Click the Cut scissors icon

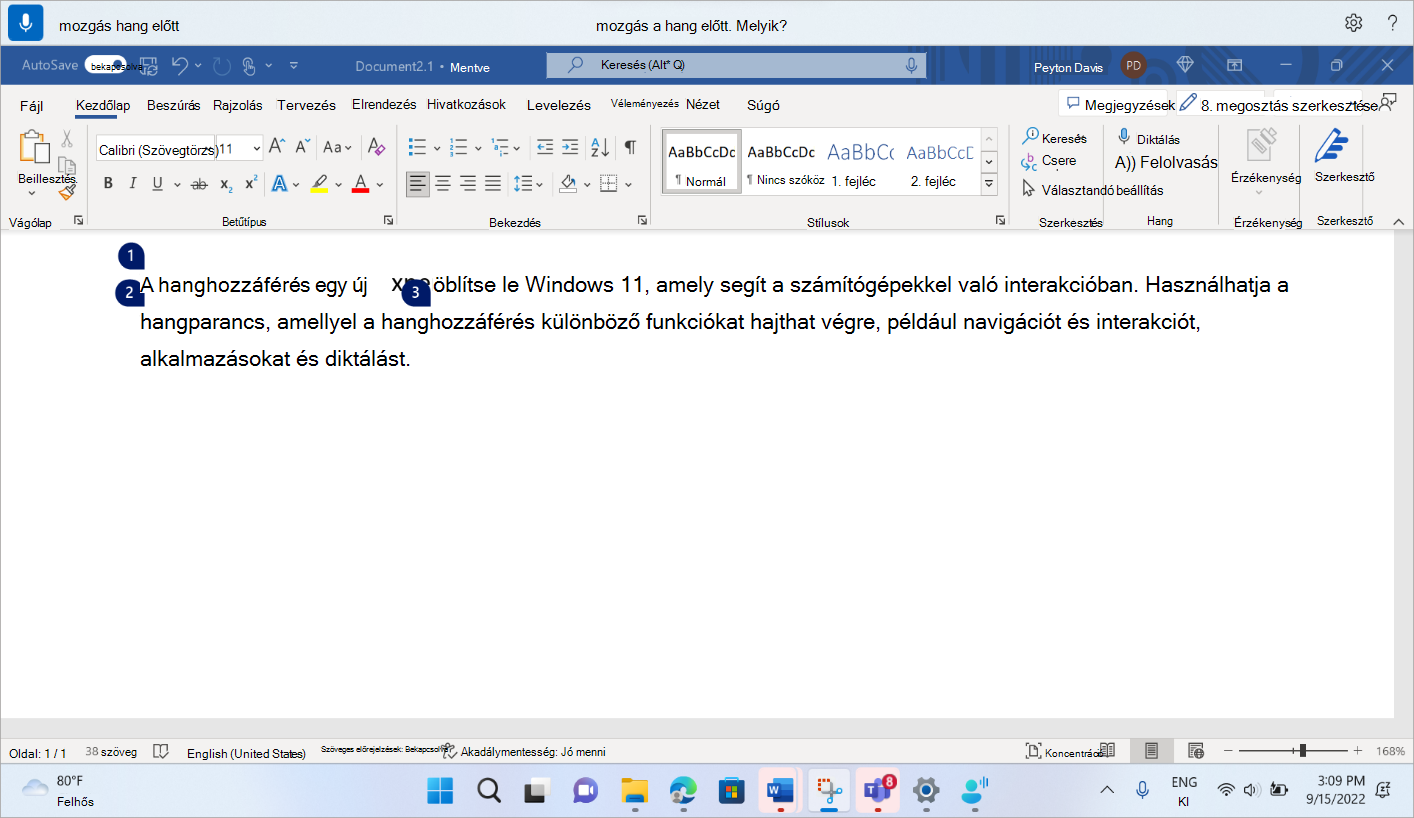tap(67, 139)
